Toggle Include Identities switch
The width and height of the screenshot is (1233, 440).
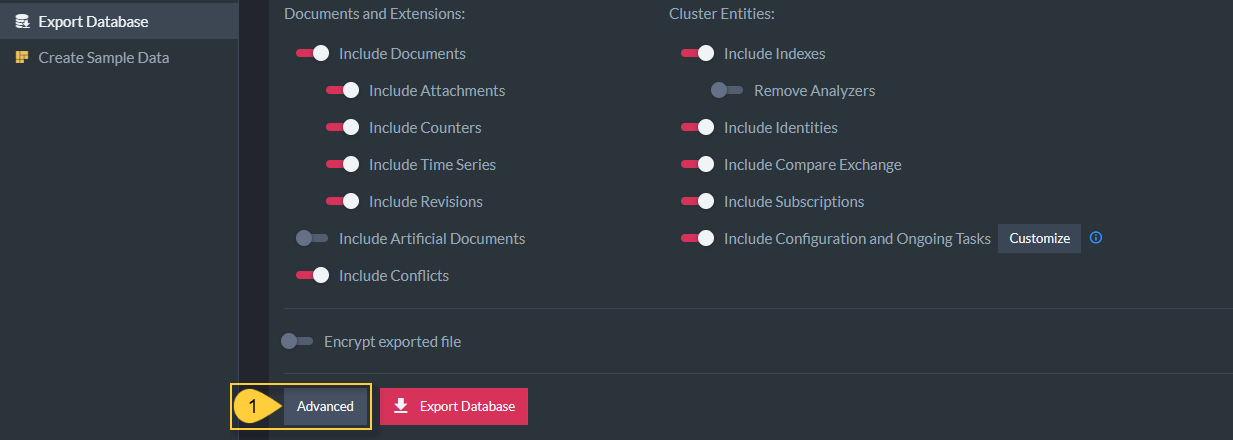pos(697,128)
